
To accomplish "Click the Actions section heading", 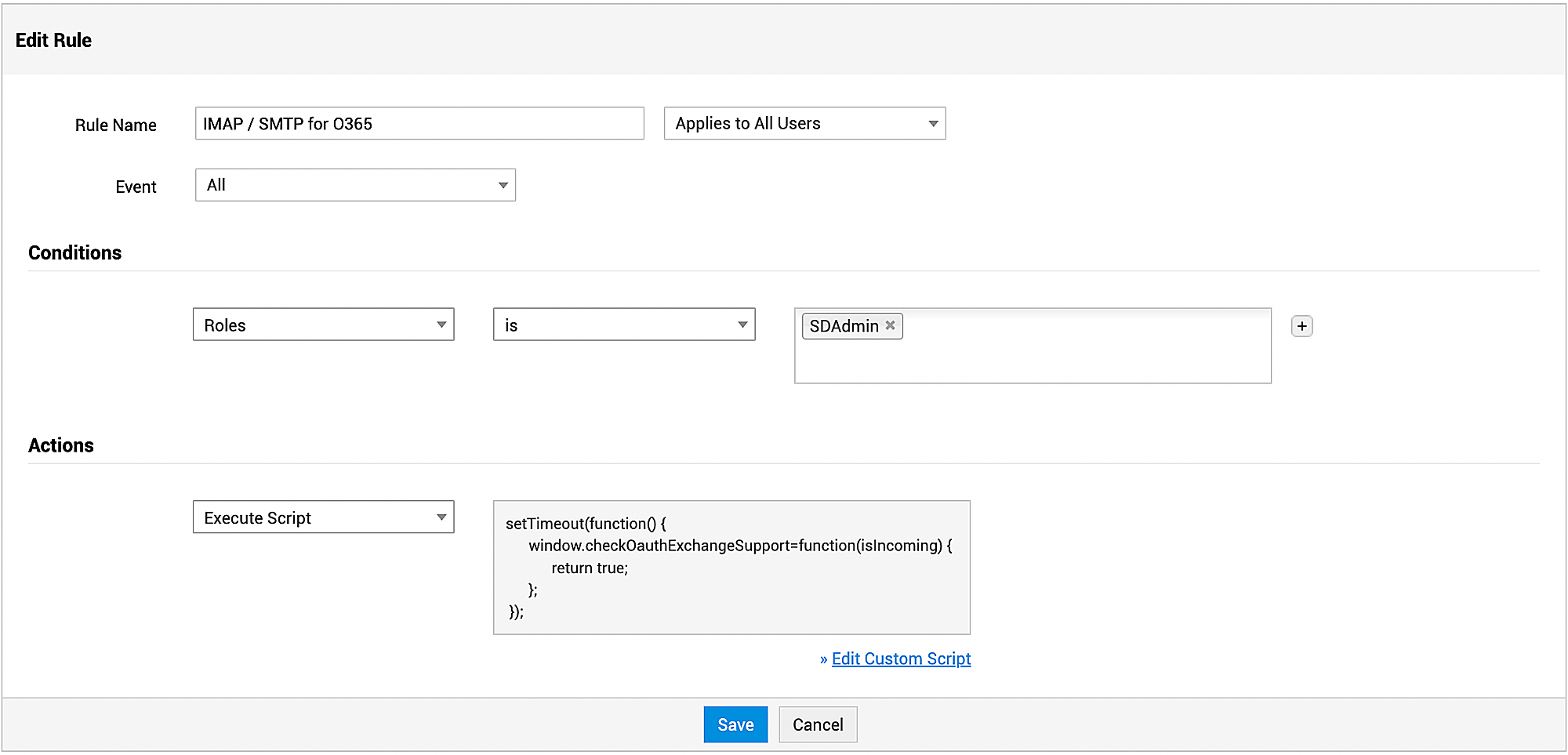I will 61,445.
